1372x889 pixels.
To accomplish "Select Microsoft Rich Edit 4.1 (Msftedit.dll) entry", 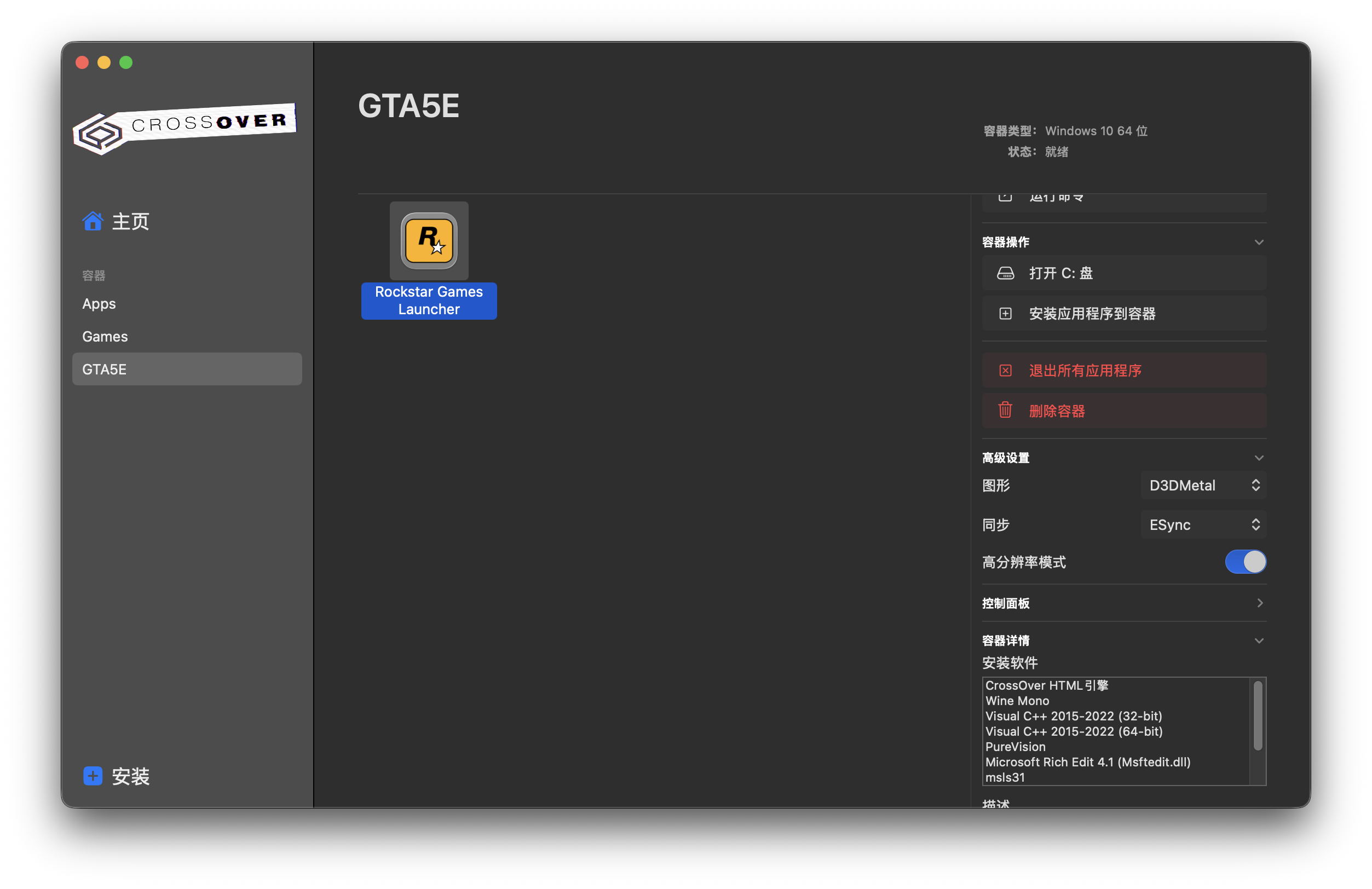I will point(1088,762).
